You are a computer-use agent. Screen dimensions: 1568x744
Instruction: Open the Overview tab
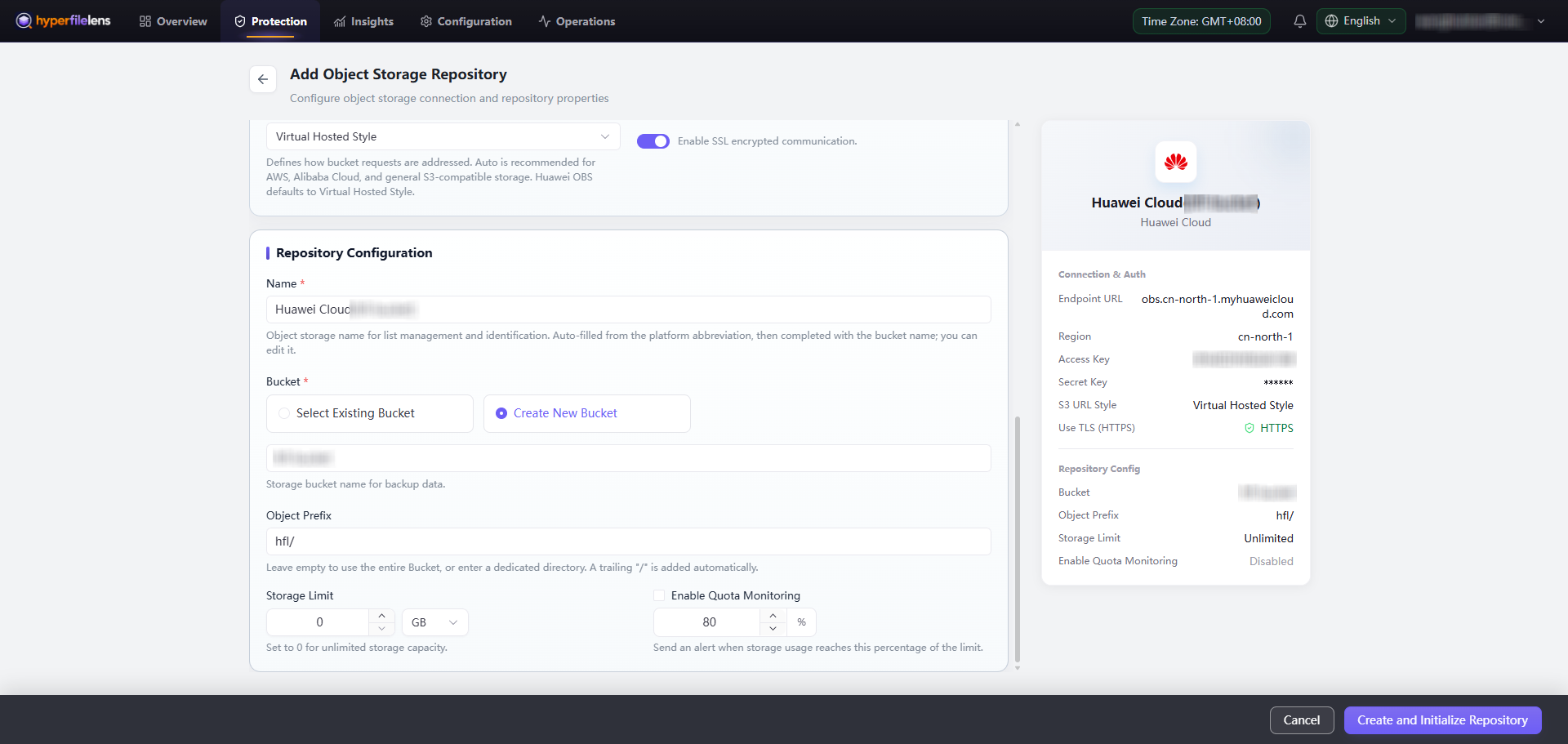coord(173,21)
